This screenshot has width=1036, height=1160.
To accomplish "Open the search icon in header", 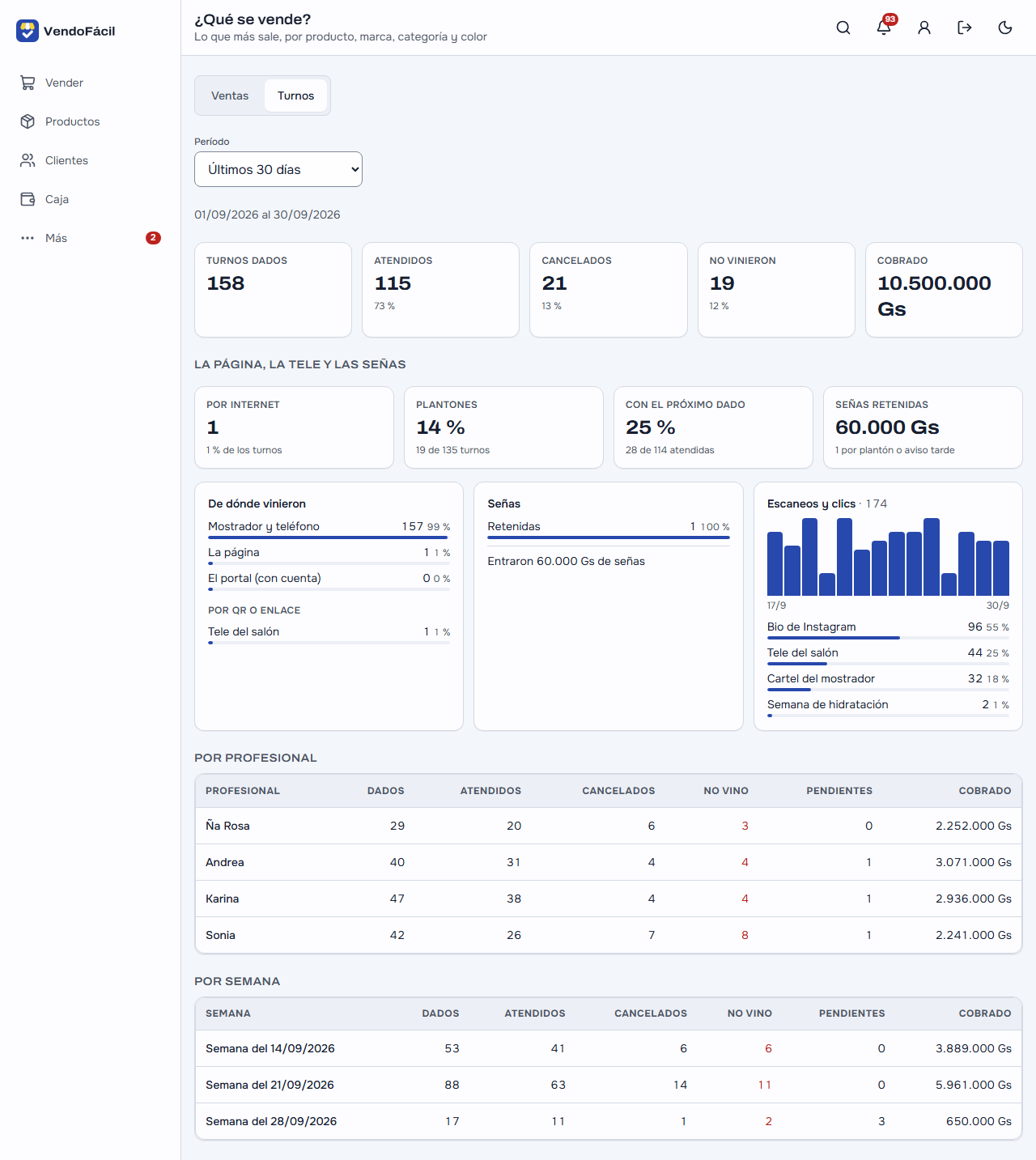I will tap(843, 28).
